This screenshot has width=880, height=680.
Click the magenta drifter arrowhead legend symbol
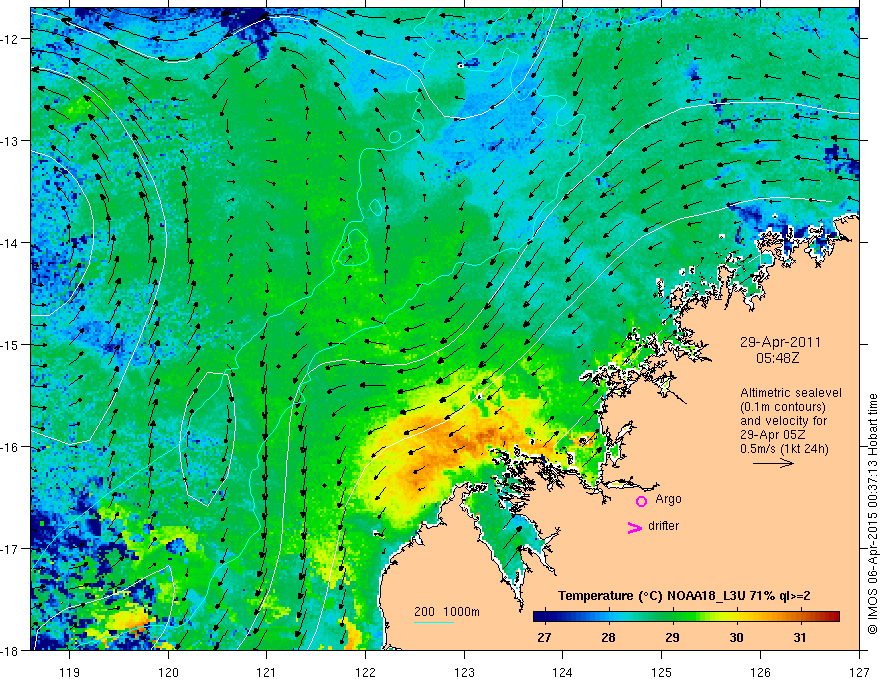[x=635, y=528]
